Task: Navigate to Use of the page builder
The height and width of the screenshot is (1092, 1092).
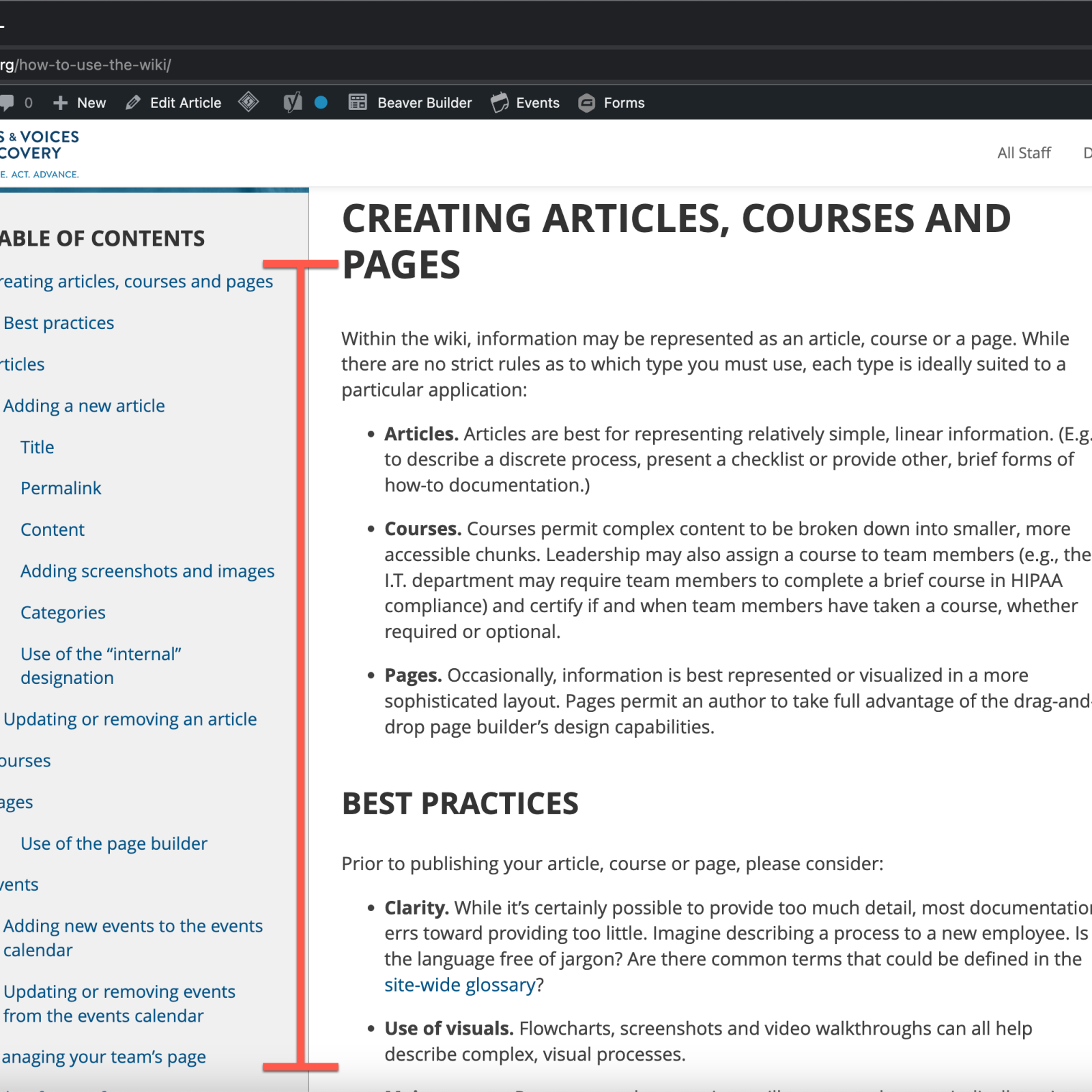Action: [x=113, y=844]
